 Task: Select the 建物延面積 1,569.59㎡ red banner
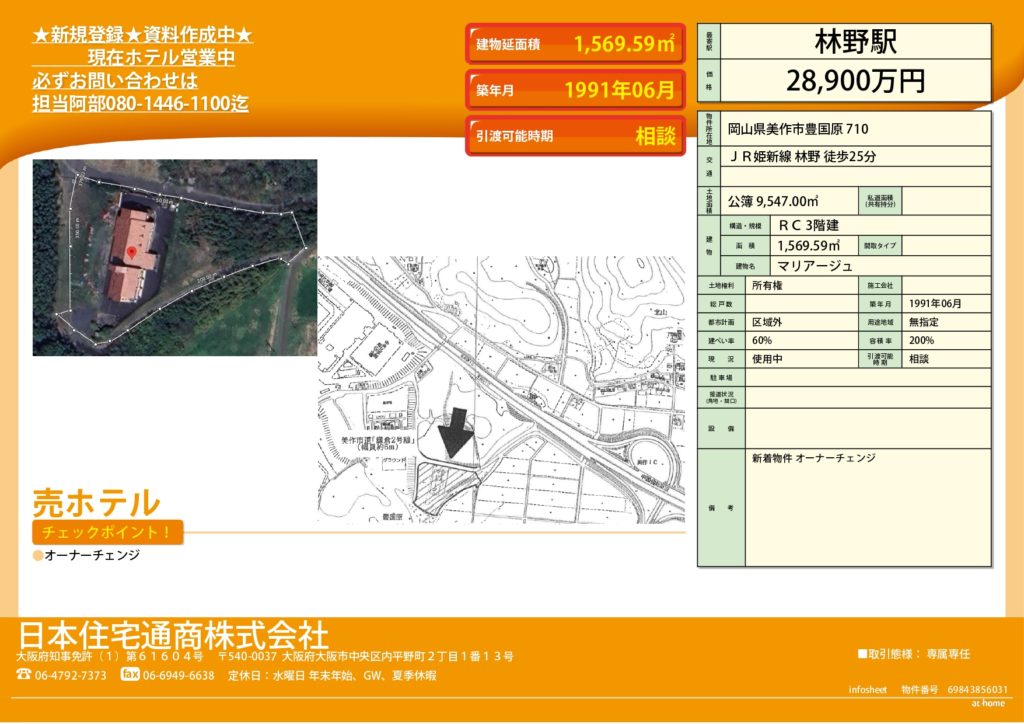[575, 44]
